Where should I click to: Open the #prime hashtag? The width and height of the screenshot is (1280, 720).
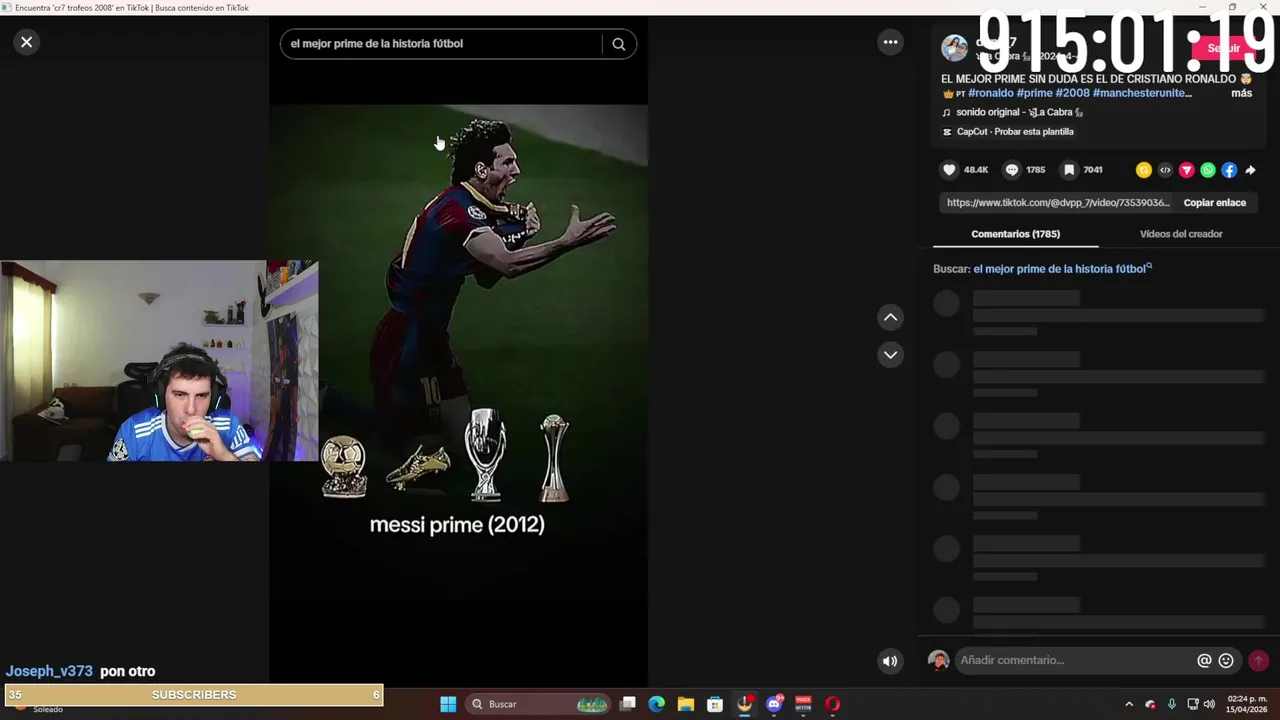coord(1034,93)
